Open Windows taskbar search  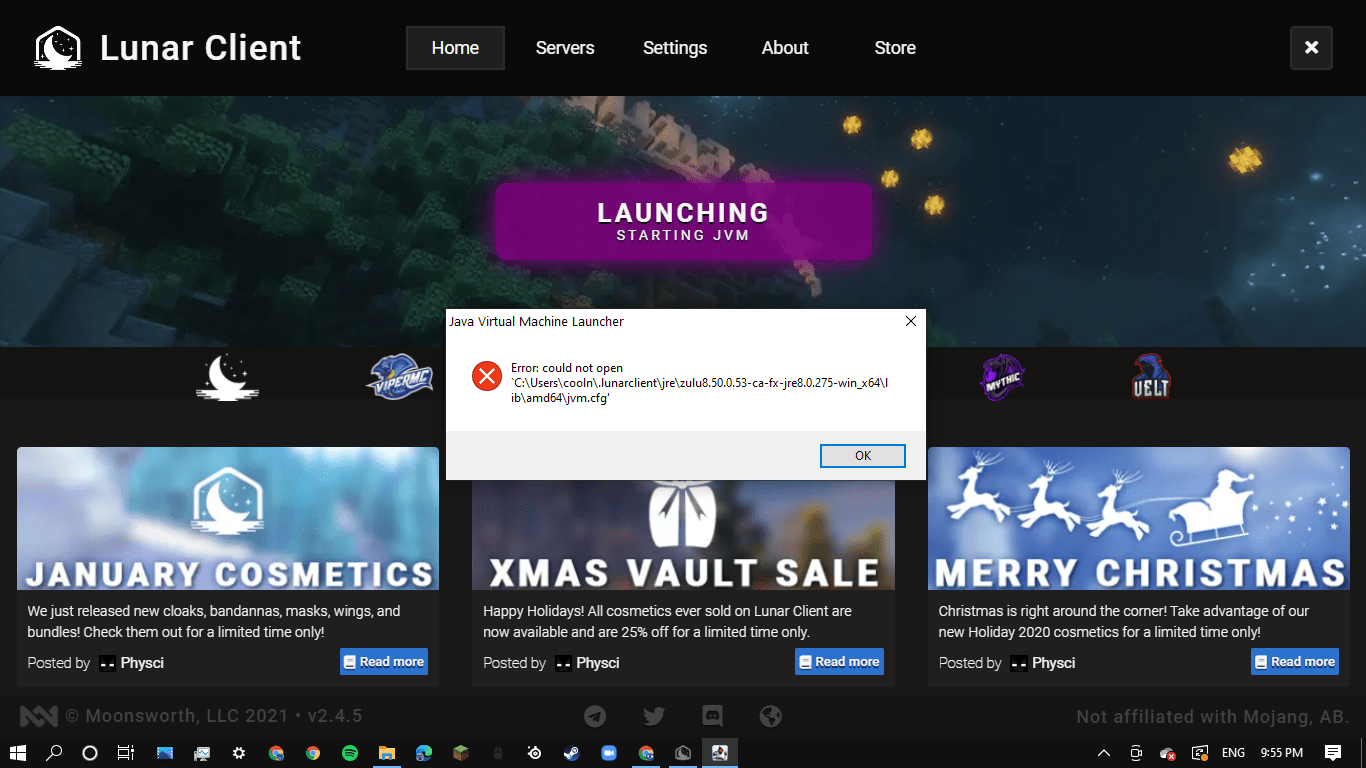click(x=55, y=753)
